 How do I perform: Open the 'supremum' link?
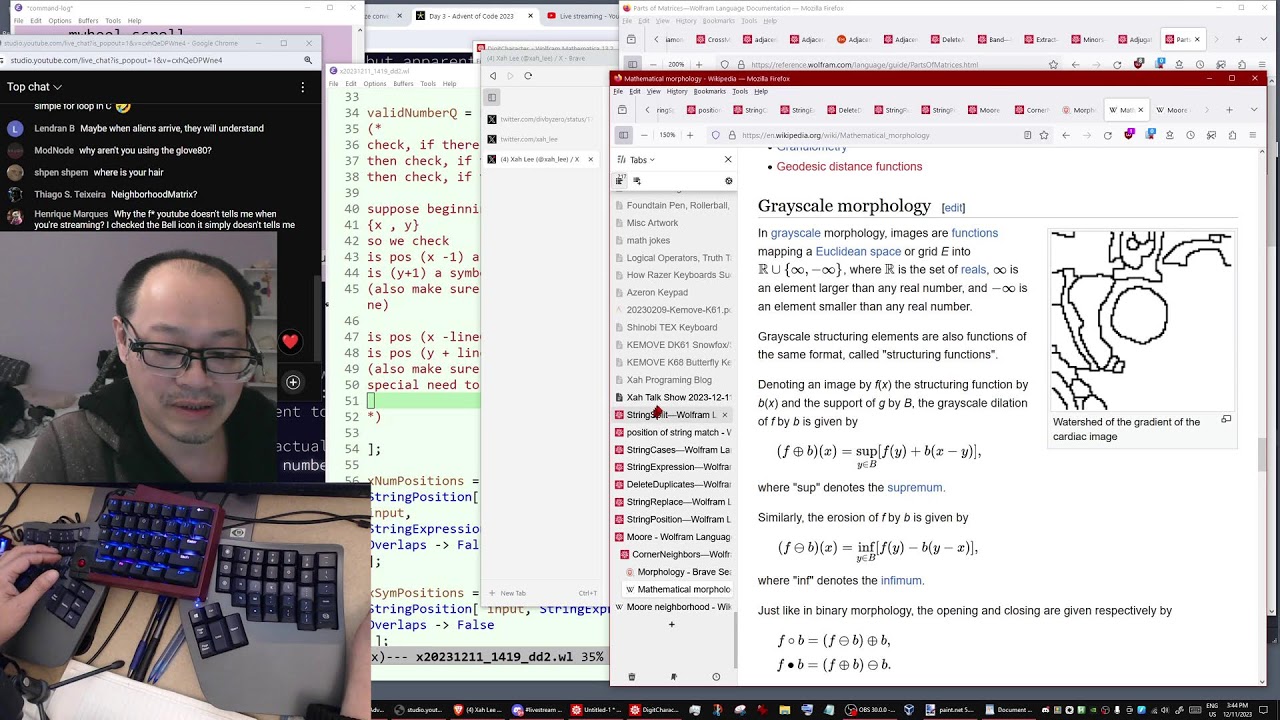point(915,487)
